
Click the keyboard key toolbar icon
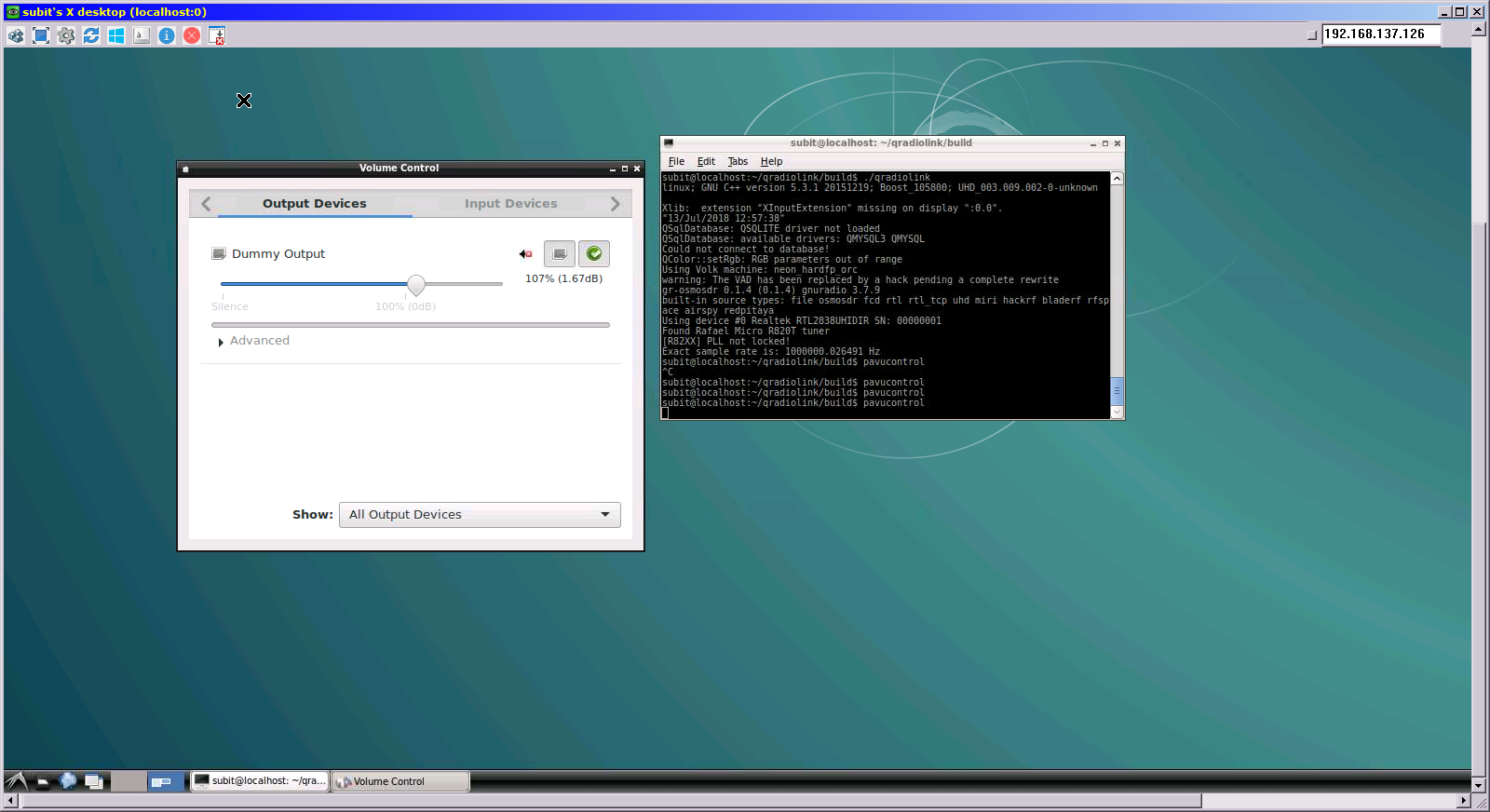coord(142,35)
